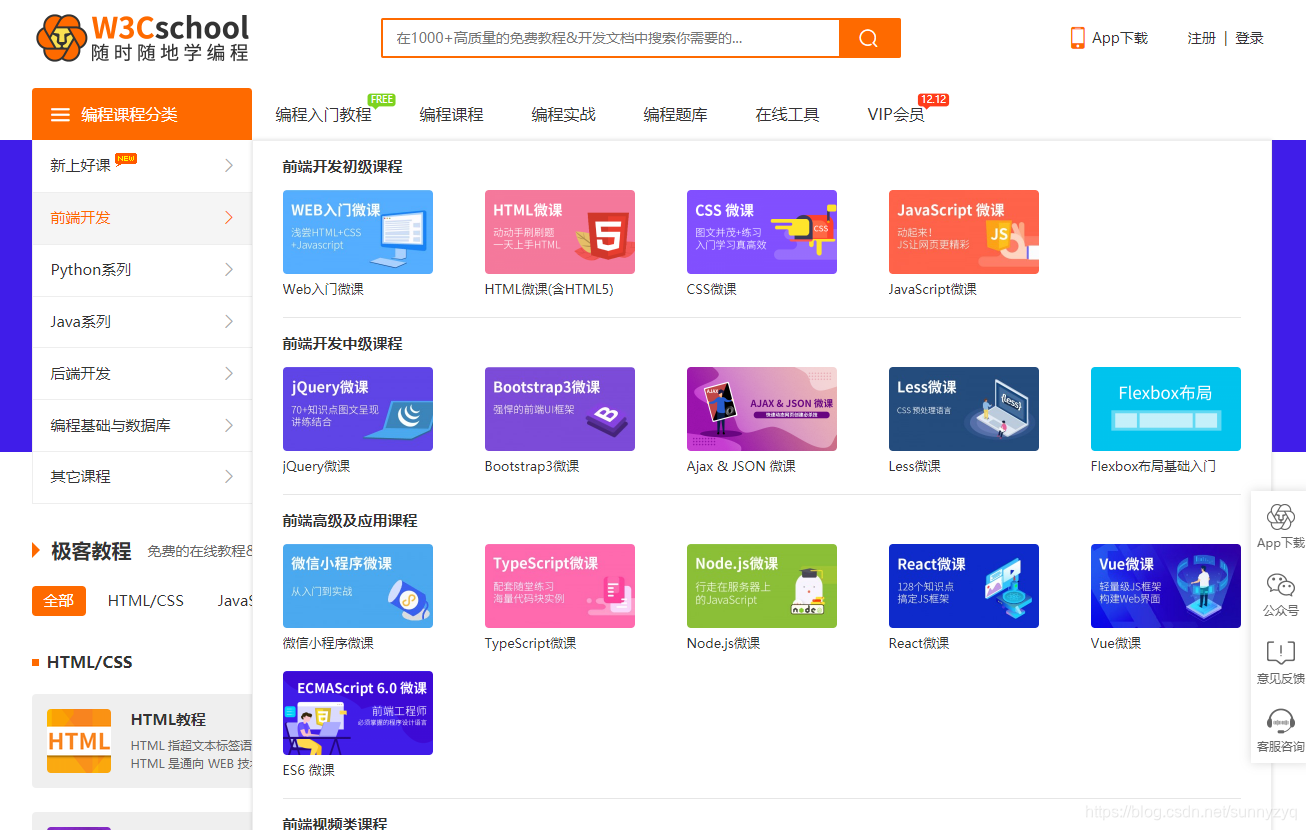Click the Flexbox布局基础入门 caption link
Image resolution: width=1306 pixels, height=830 pixels.
(1153, 466)
